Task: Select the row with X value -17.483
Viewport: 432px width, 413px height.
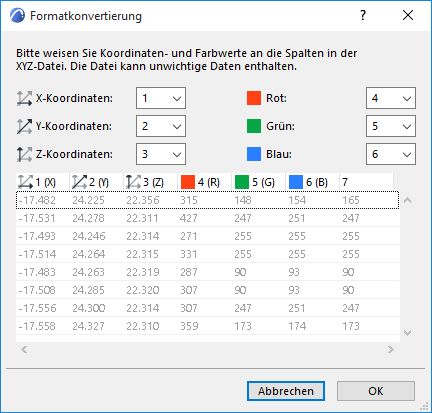Action: [207, 272]
